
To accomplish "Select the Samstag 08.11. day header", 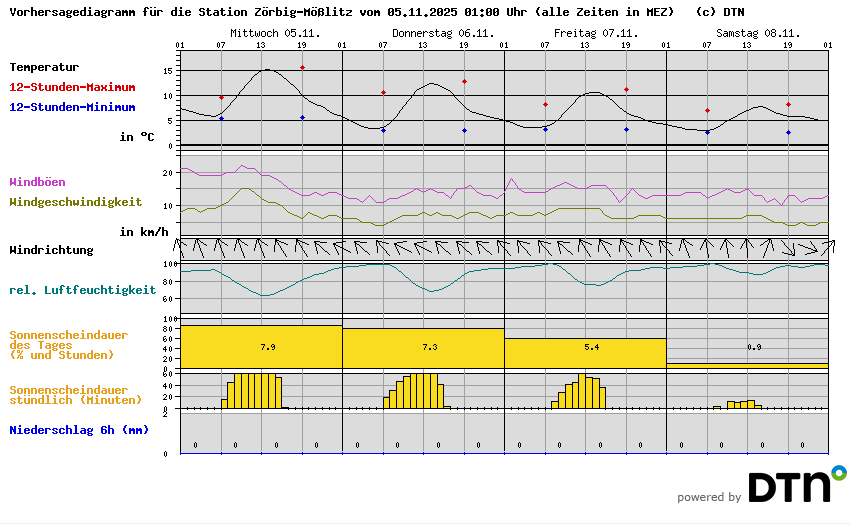I will point(747,33).
